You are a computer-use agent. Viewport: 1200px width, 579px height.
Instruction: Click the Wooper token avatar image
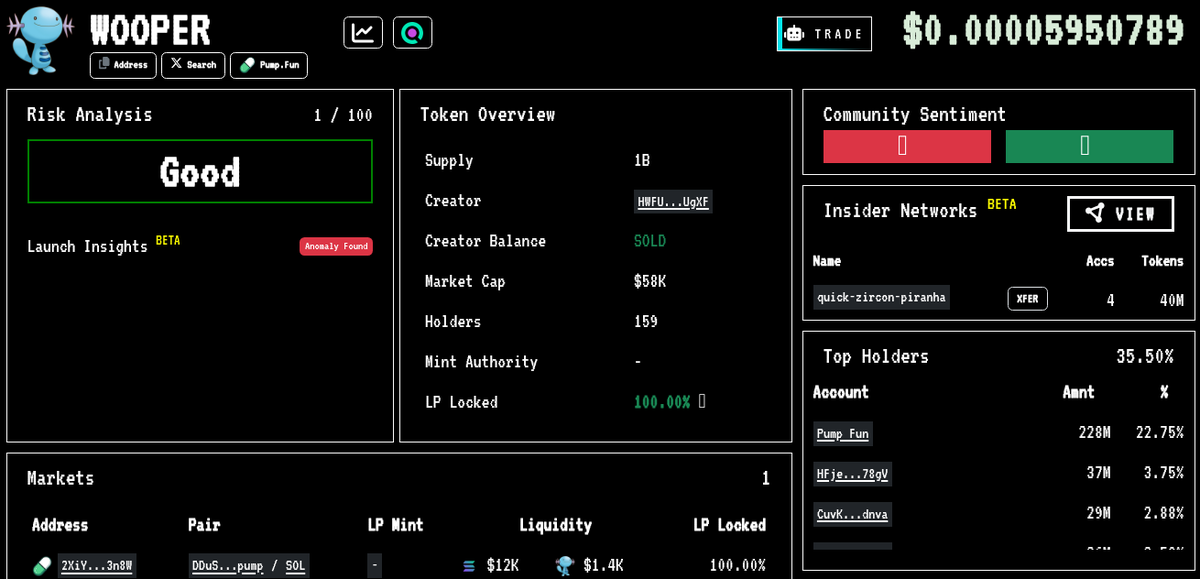(40, 41)
